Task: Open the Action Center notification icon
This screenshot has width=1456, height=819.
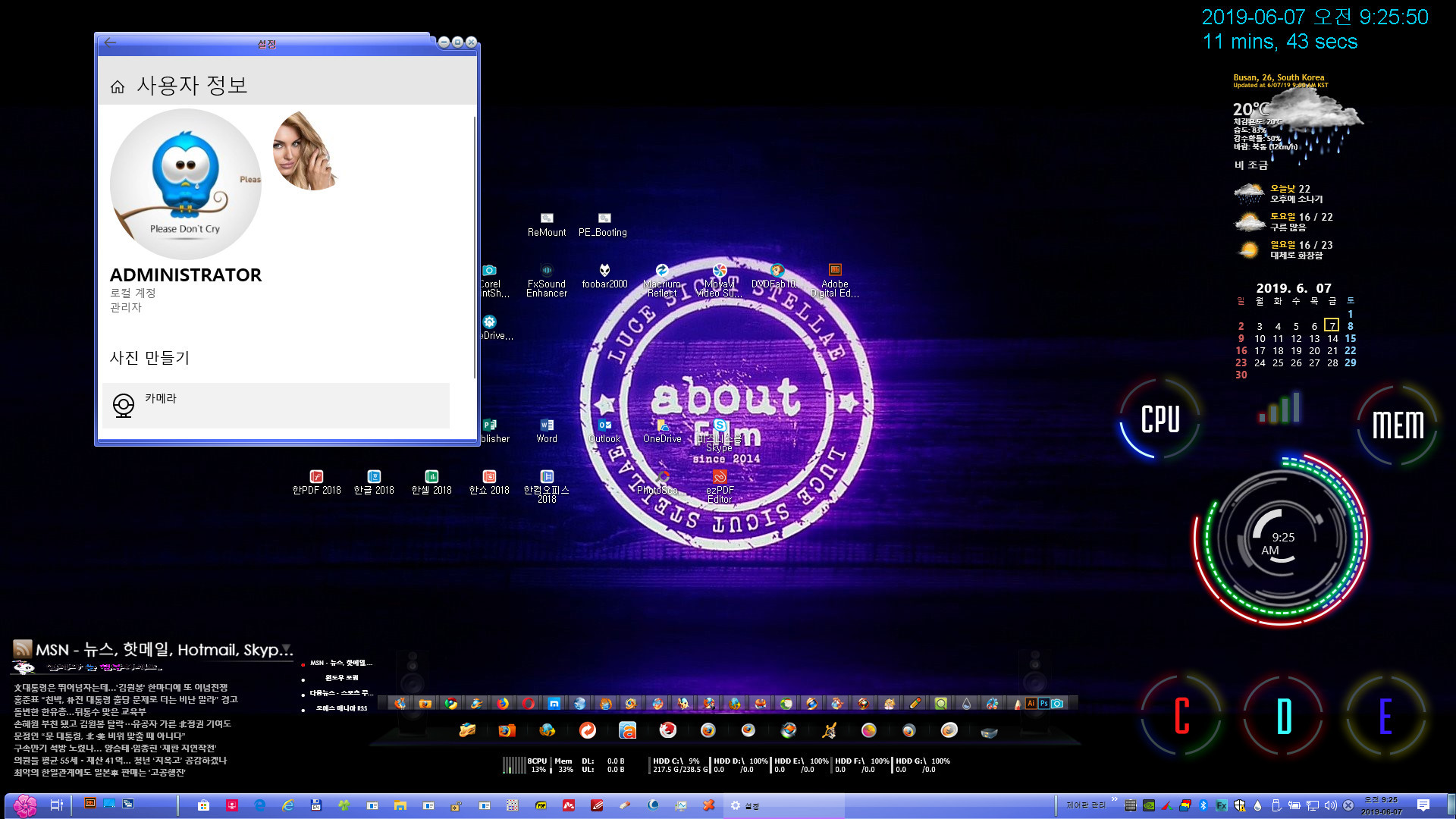Action: point(1423,805)
